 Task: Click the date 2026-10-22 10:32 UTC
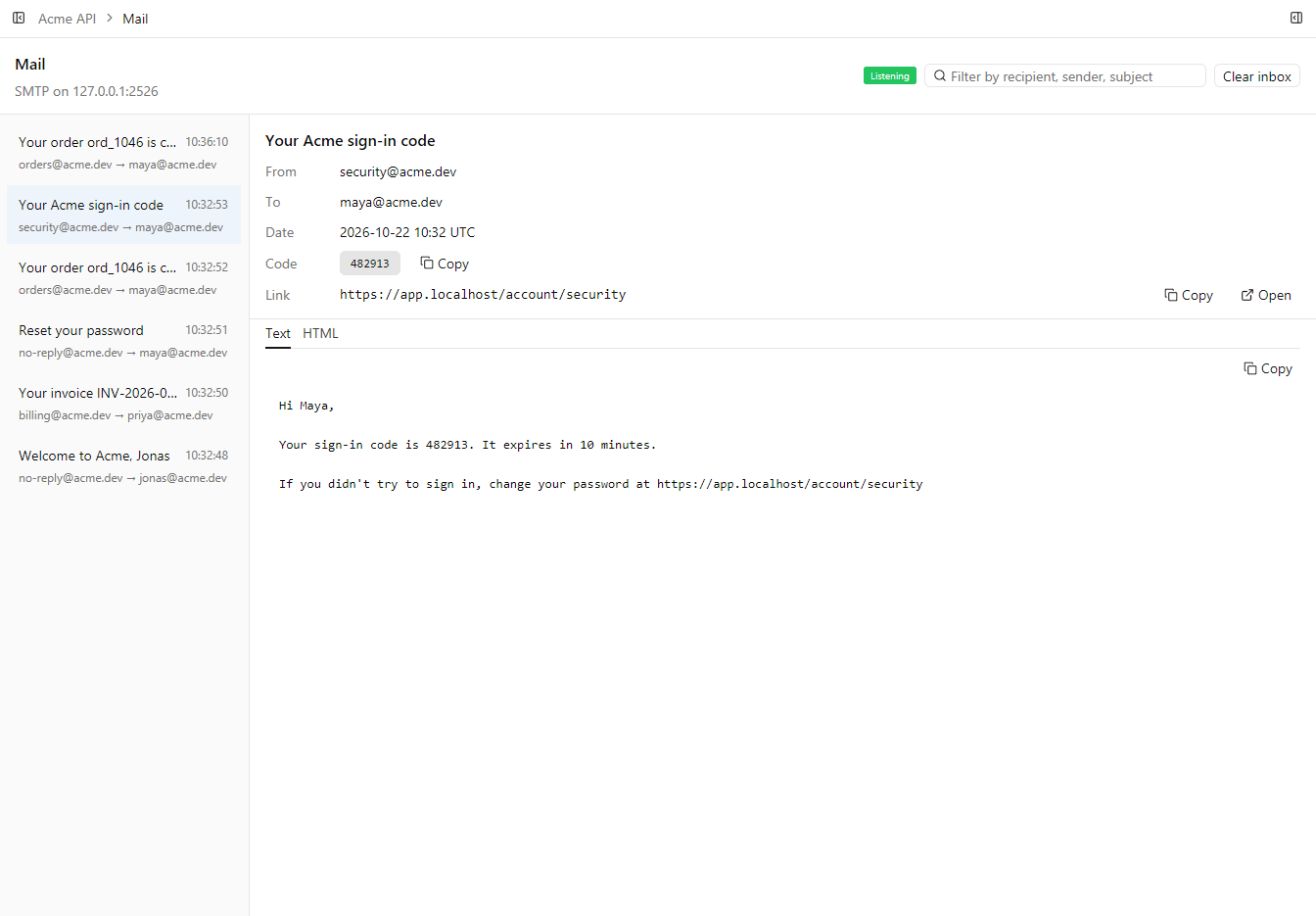click(x=407, y=232)
